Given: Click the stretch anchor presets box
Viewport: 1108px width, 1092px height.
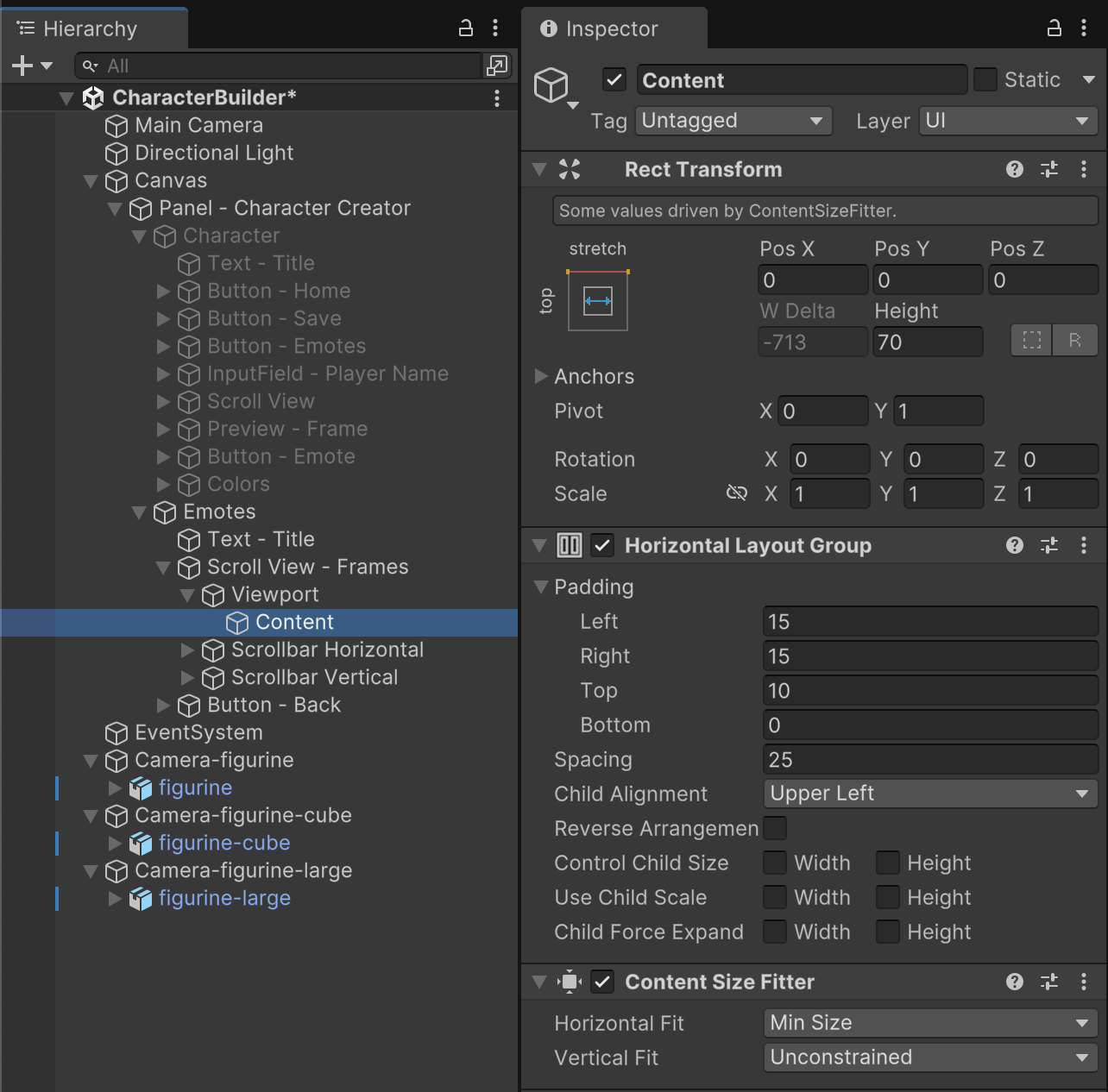Looking at the screenshot, I should pyautogui.click(x=597, y=301).
